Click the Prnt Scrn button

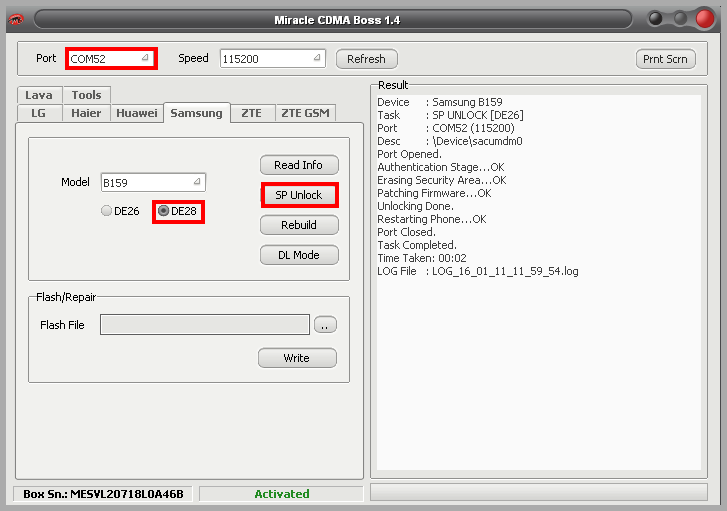click(x=665, y=59)
